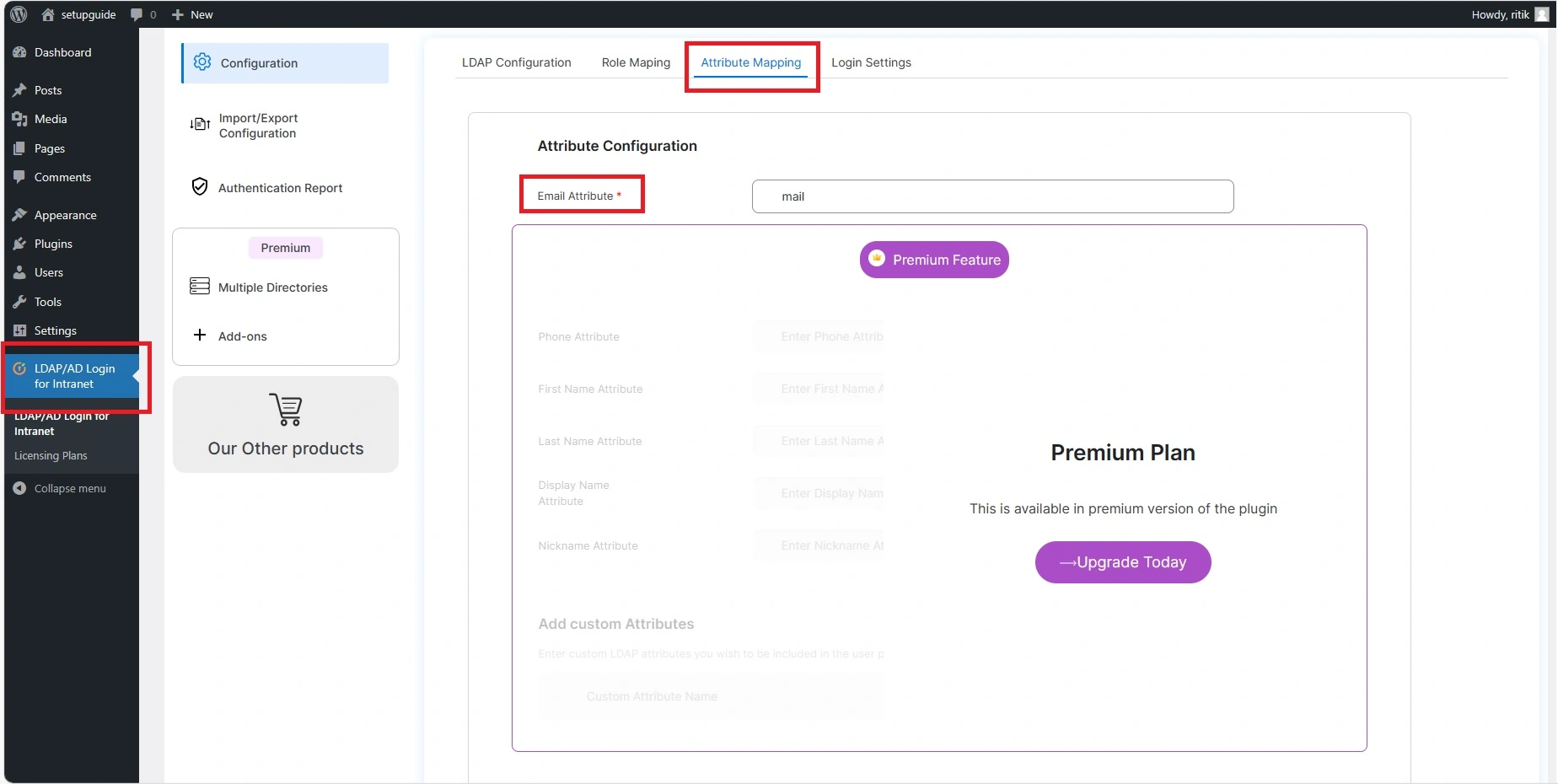
Task: Click the Settings sliders icon
Action: 20,330
